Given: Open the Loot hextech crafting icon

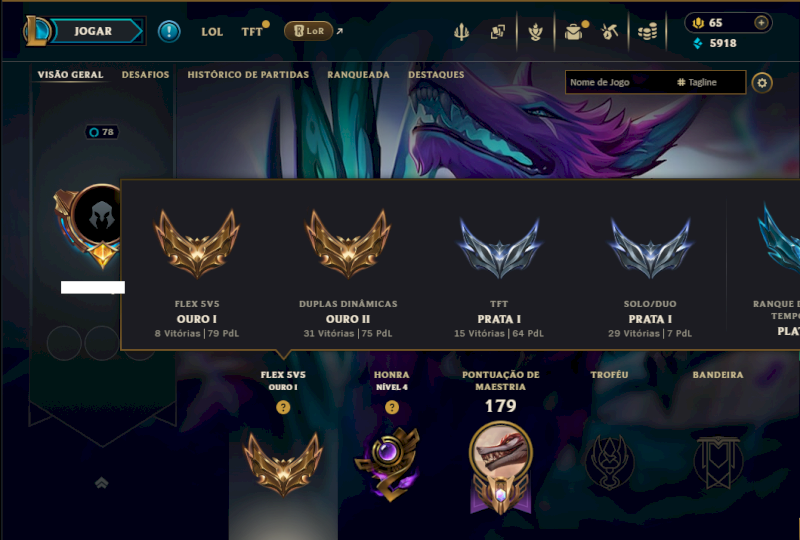Looking at the screenshot, I should click(609, 32).
